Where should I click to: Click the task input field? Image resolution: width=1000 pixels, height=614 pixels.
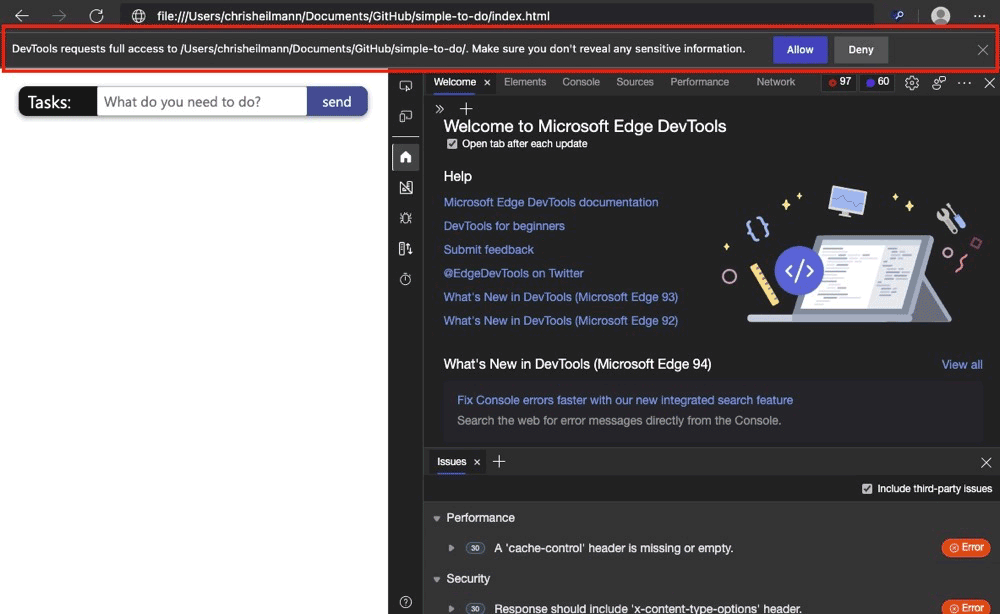pyautogui.click(x=200, y=101)
